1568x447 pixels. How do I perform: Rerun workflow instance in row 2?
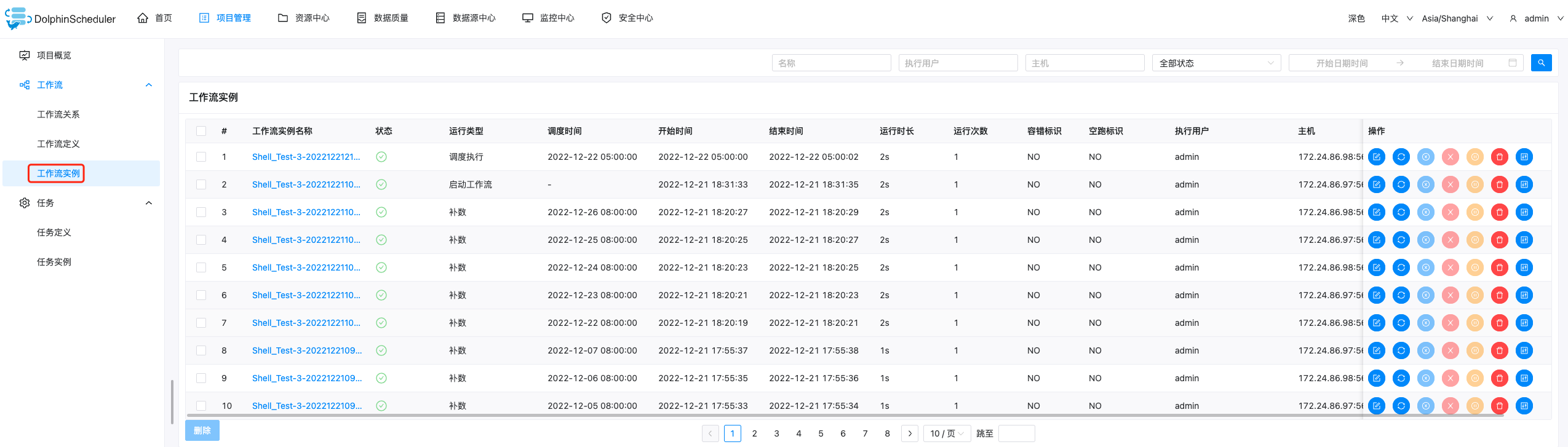click(1401, 184)
